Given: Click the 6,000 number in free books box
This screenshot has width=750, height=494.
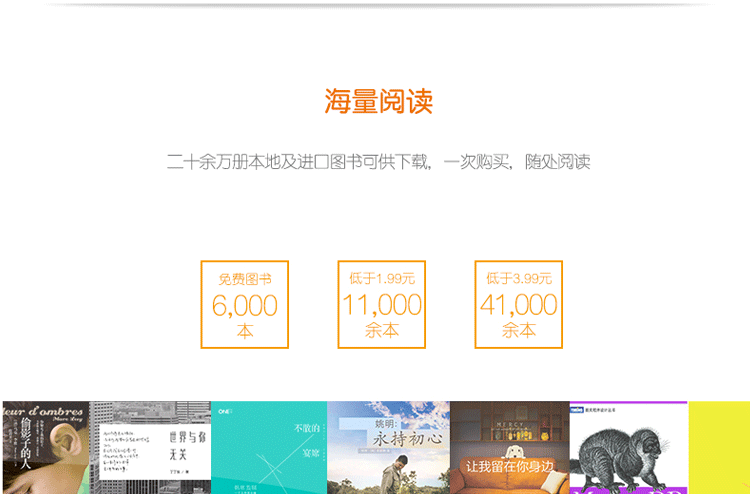Looking at the screenshot, I should pyautogui.click(x=245, y=305).
